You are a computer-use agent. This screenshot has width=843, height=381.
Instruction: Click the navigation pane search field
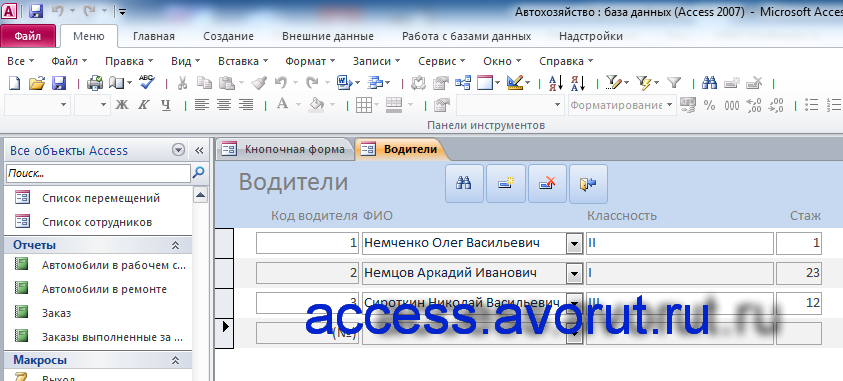point(98,173)
